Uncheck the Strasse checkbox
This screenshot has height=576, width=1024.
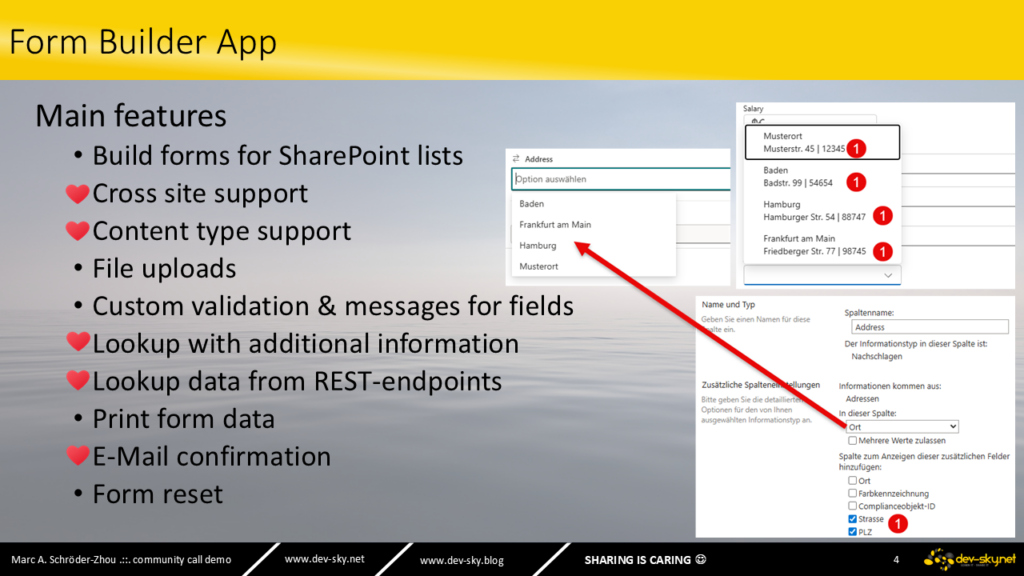point(852,519)
